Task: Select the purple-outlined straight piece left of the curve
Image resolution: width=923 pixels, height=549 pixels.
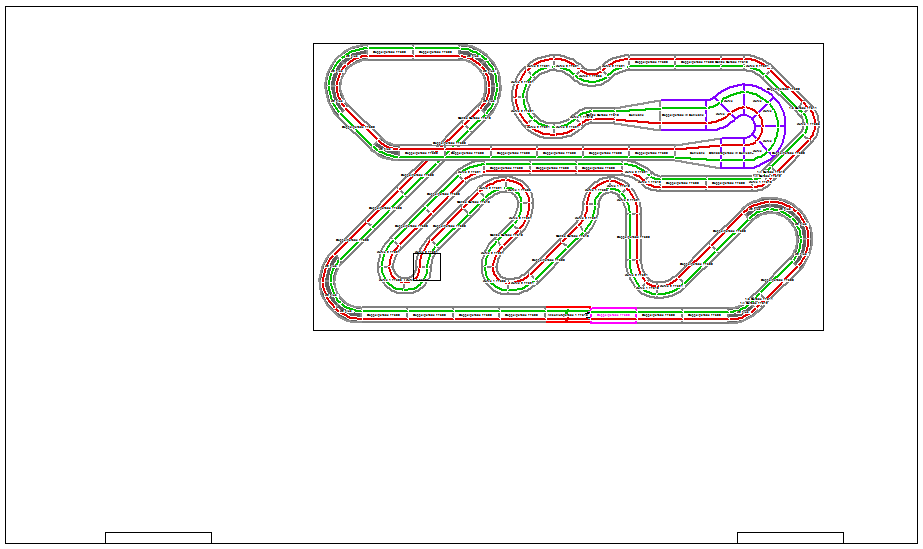Action: click(684, 115)
